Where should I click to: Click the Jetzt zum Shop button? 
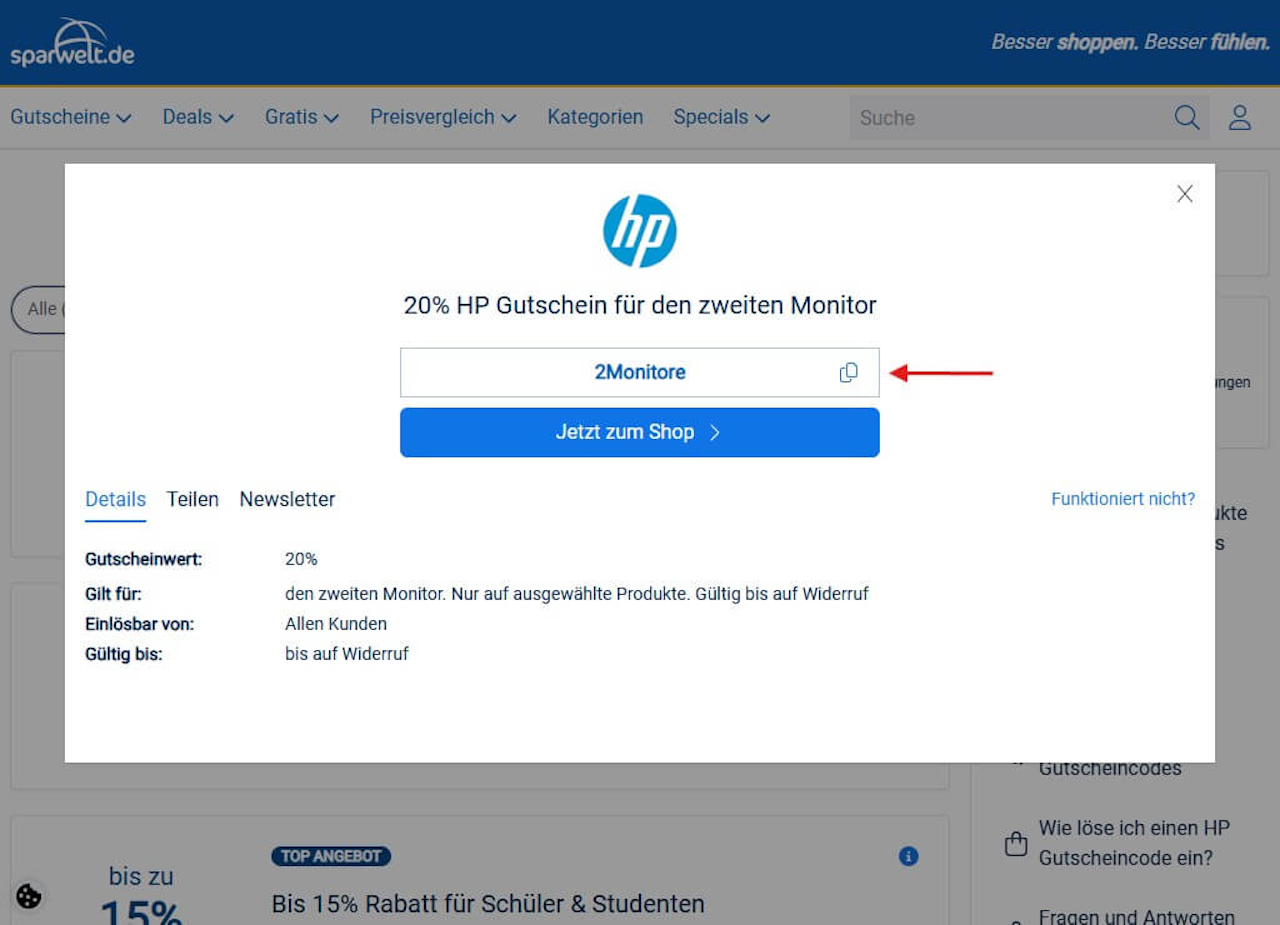pyautogui.click(x=640, y=432)
